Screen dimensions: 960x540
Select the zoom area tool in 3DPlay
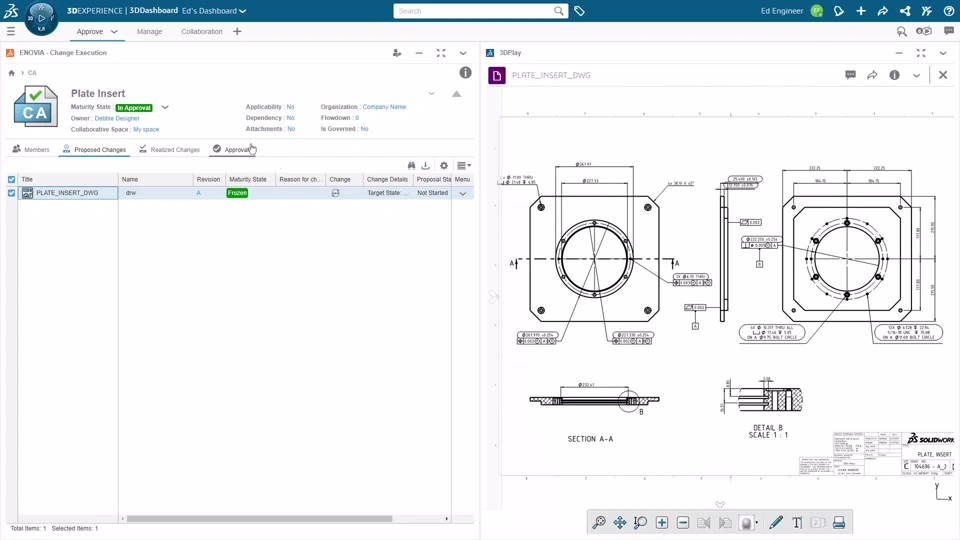coord(640,522)
